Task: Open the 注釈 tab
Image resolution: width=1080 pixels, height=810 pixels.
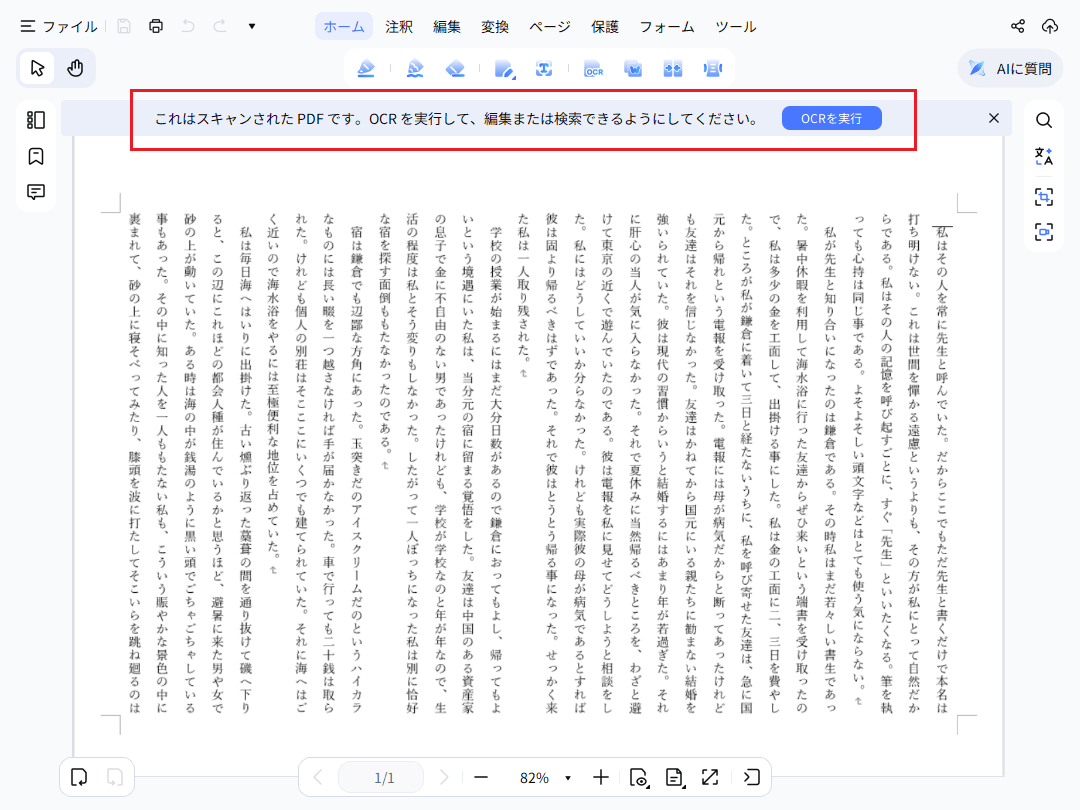Action: 399,27
